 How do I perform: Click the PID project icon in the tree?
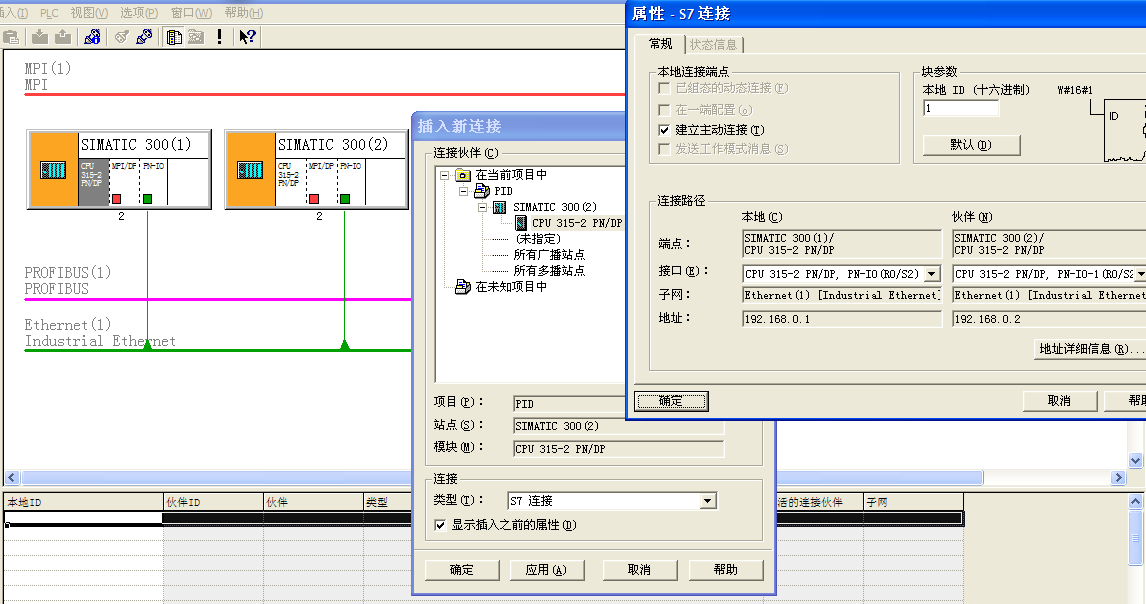(482, 191)
